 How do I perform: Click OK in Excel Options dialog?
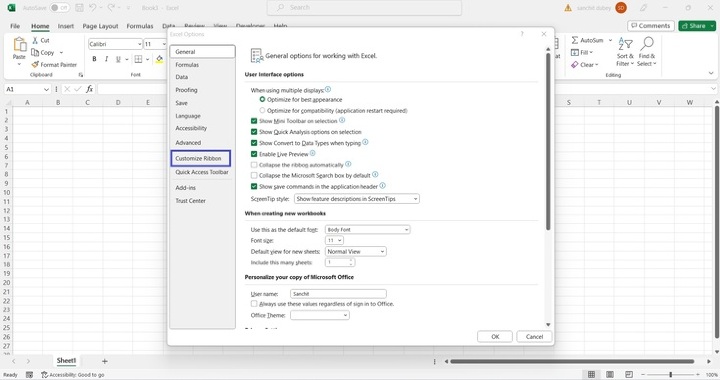(495, 336)
